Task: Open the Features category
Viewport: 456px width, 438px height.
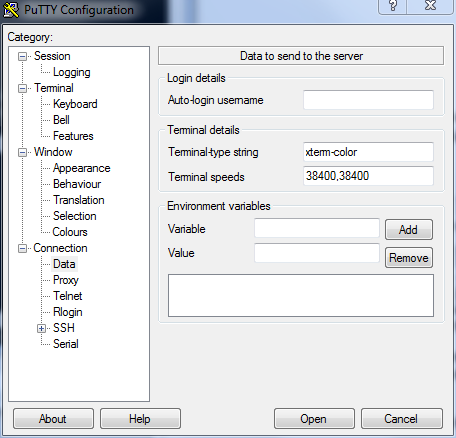Action: point(73,136)
